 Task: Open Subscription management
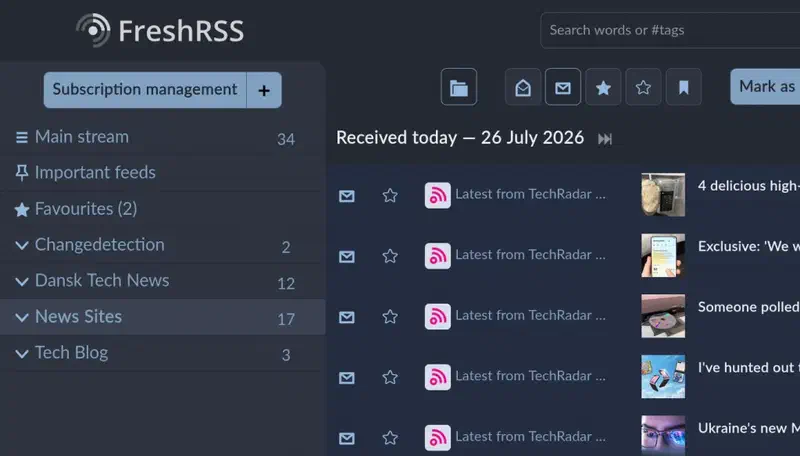pyautogui.click(x=145, y=90)
